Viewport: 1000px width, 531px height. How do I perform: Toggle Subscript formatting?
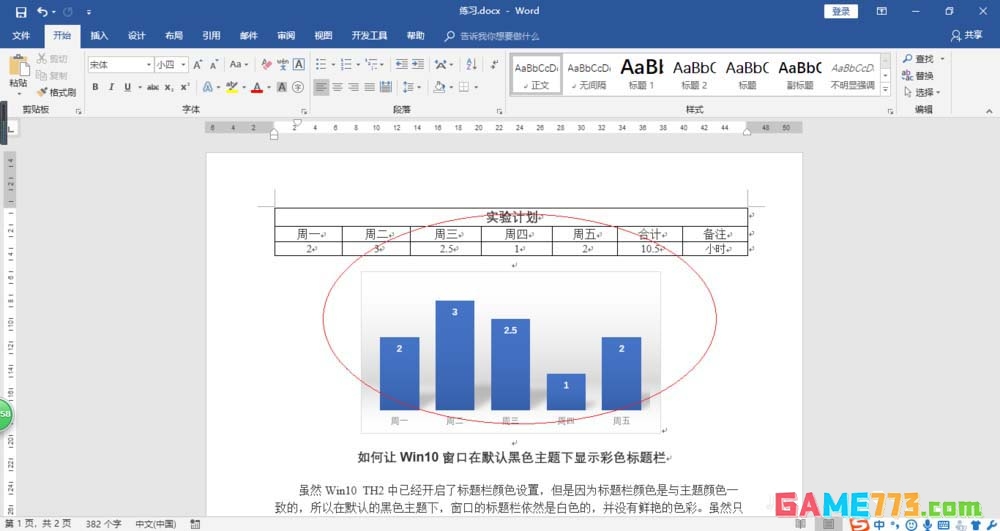(x=169, y=87)
